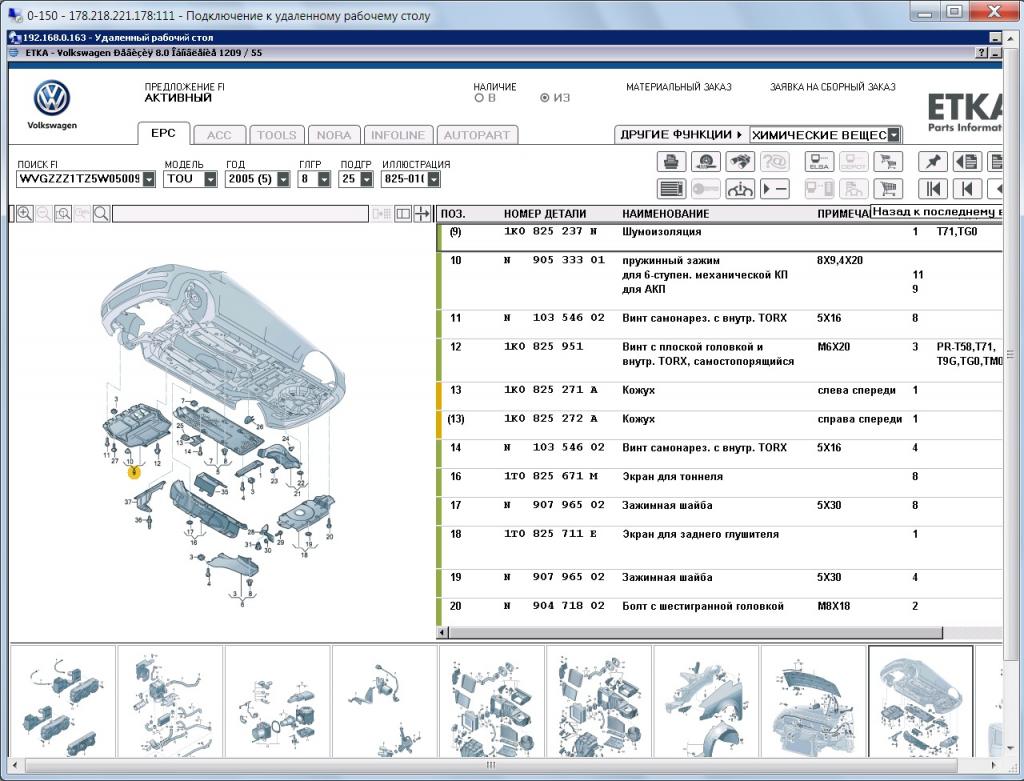Select the wheel arch liner thumbnail

point(706,701)
